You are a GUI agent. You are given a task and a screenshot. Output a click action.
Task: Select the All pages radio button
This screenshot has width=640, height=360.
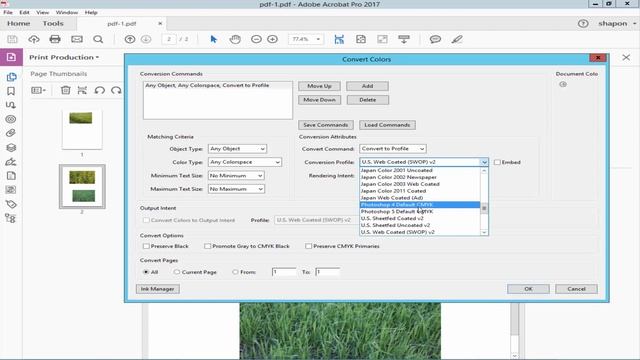pyautogui.click(x=146, y=272)
